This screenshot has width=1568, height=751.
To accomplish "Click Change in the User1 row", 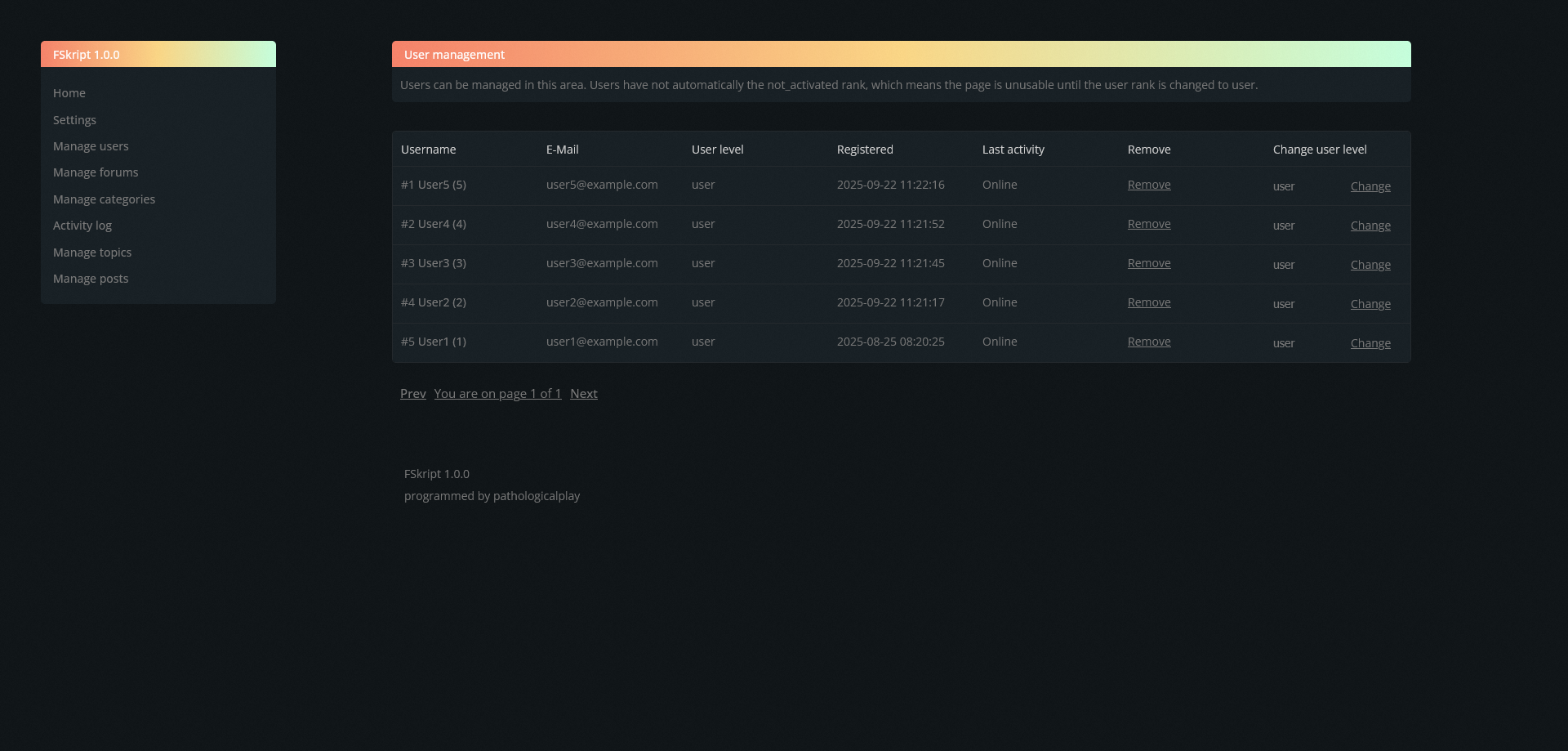I will [1370, 343].
